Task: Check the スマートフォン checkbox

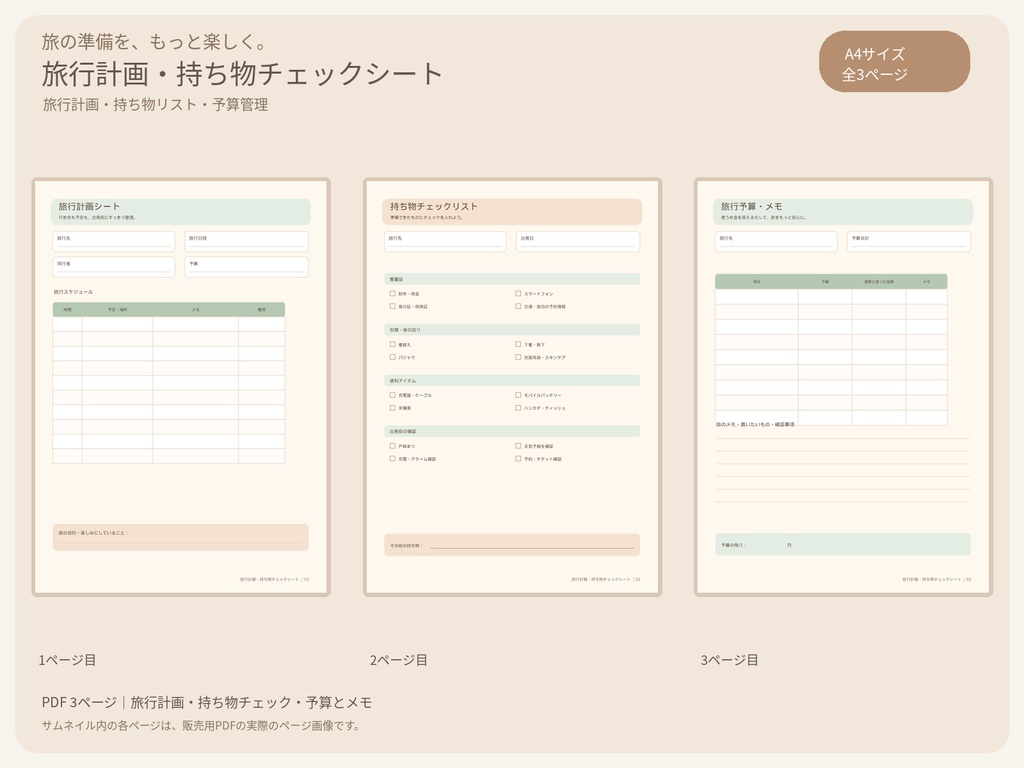Action: 518,294
